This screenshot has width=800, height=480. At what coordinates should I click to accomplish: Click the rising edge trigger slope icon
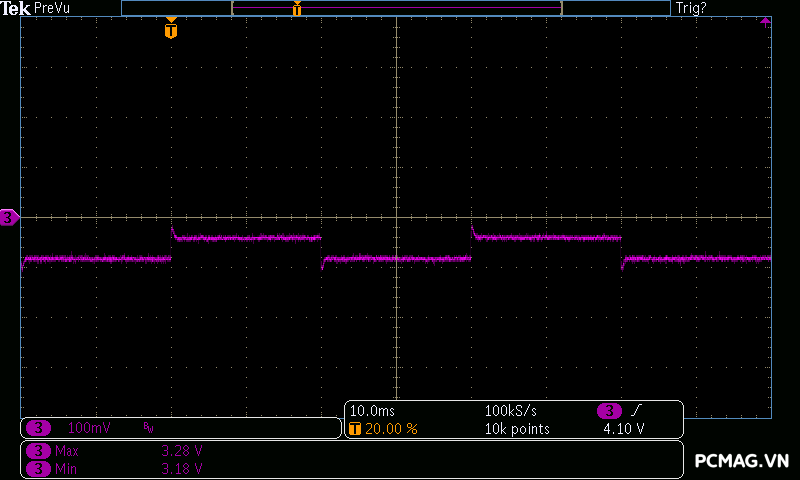(637, 411)
